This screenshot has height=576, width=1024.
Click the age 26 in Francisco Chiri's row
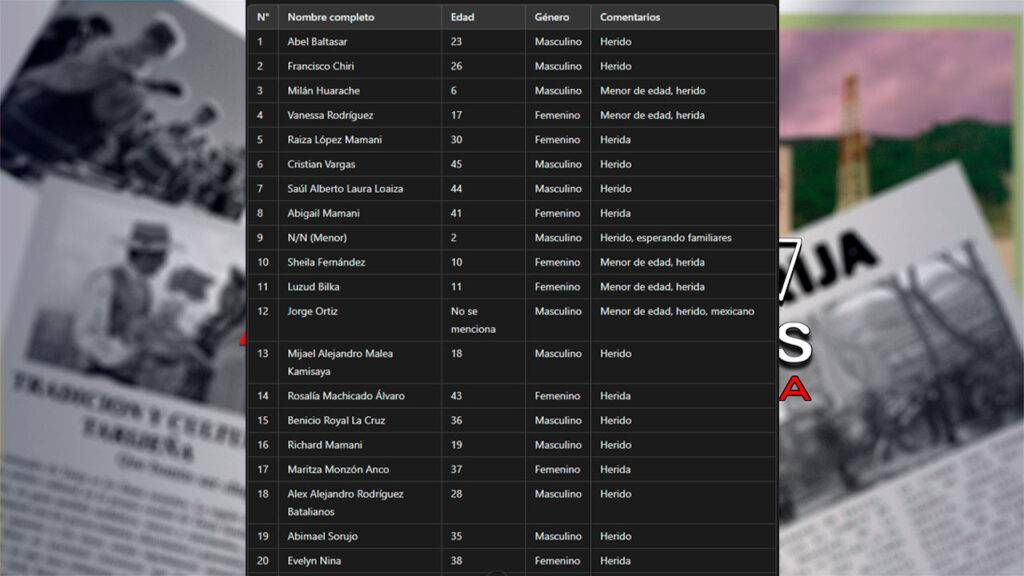pos(456,66)
